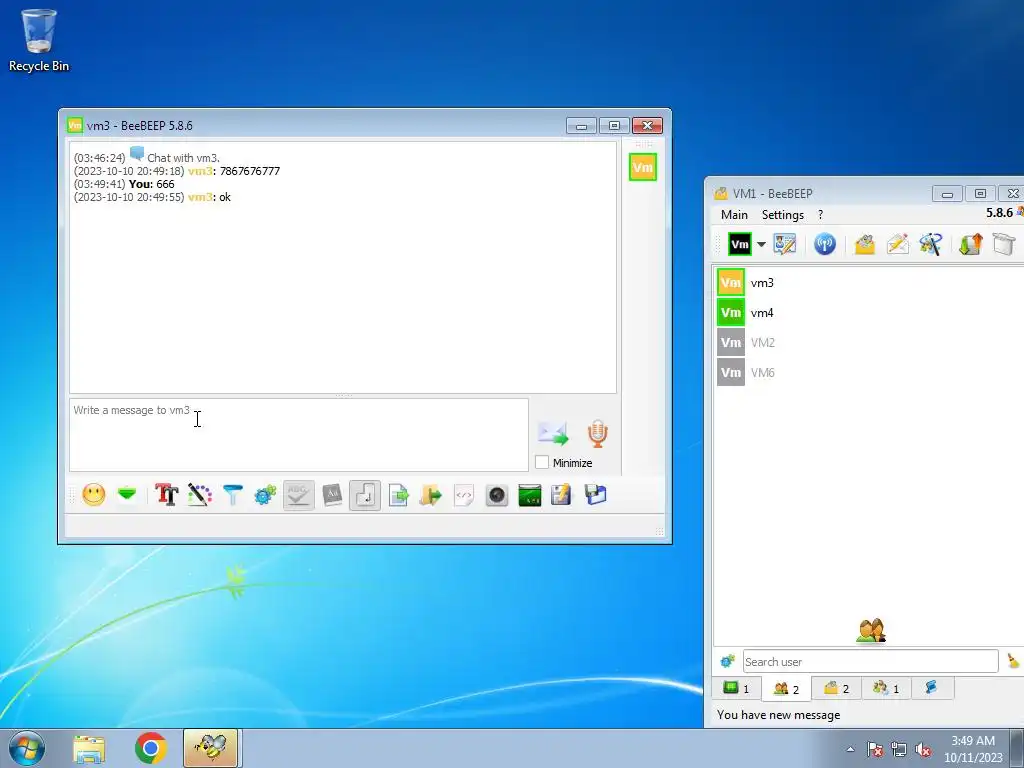Click vm3's 'ok' message line
Image resolution: width=1024 pixels, height=768 pixels.
152,197
